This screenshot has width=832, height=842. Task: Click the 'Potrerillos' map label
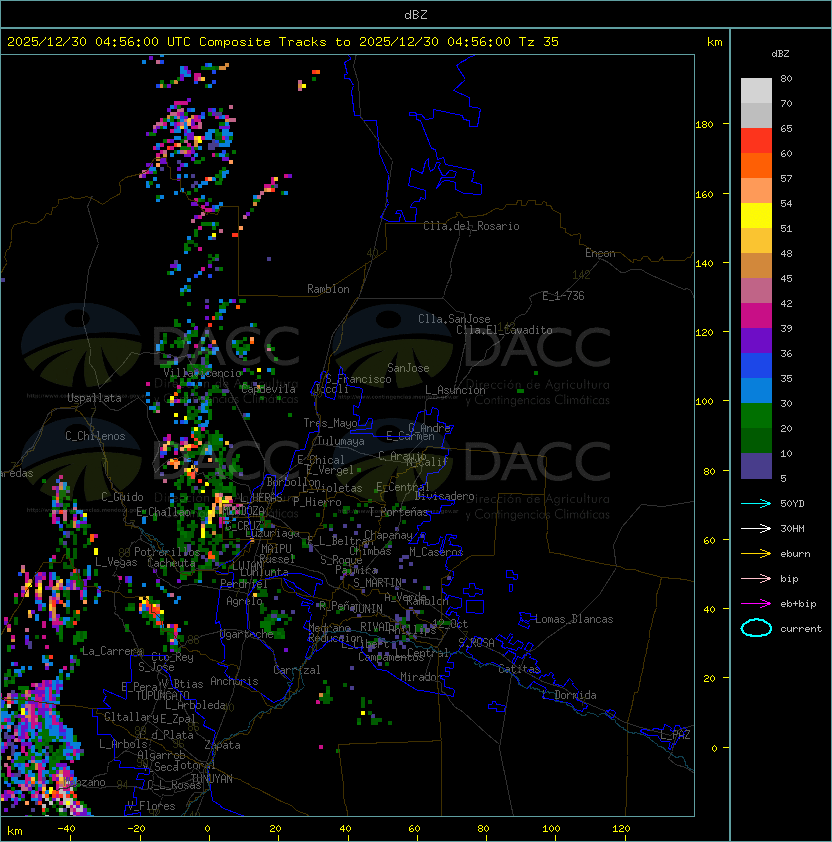[x=167, y=552]
